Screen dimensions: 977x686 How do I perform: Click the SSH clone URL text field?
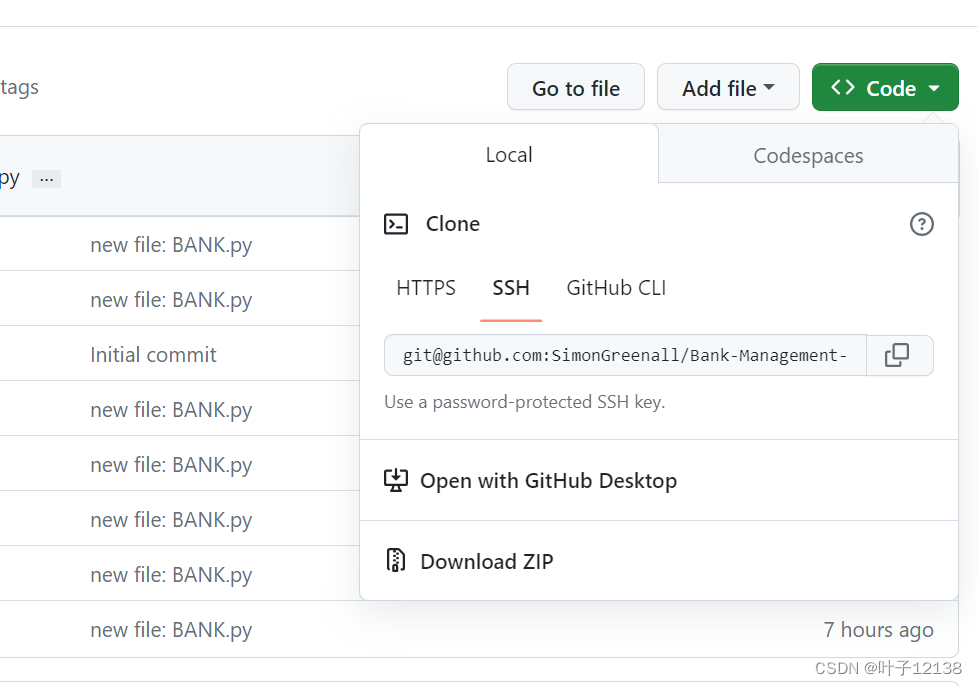(625, 355)
